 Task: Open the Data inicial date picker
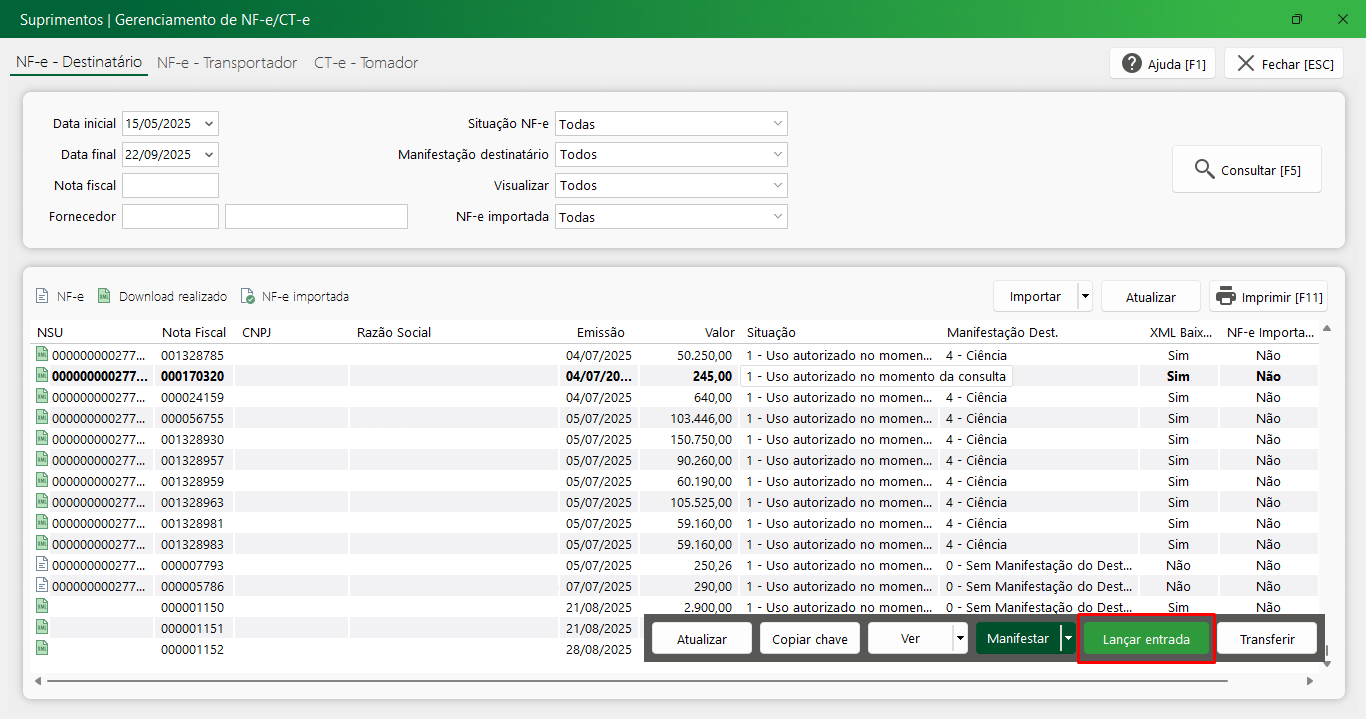click(208, 124)
